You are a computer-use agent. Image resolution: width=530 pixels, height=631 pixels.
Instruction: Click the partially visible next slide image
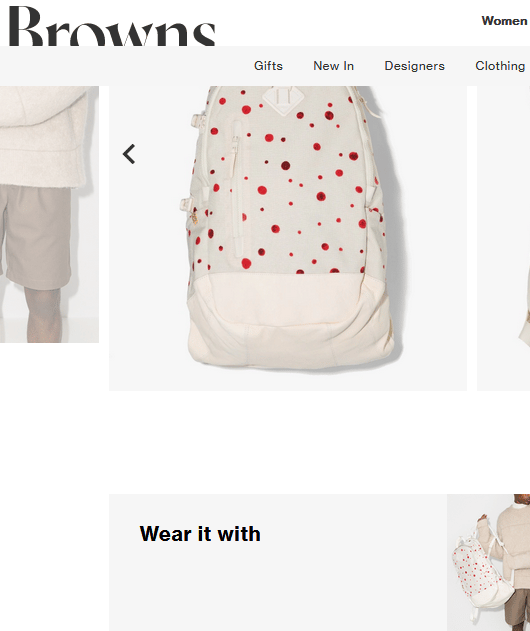(503, 238)
